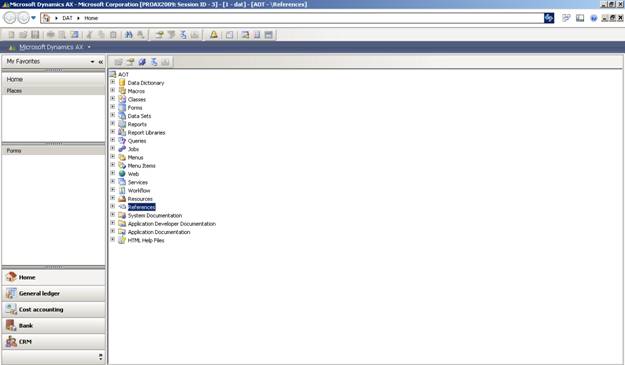
Task: Click the Print toolbar icon
Action: (51, 35)
